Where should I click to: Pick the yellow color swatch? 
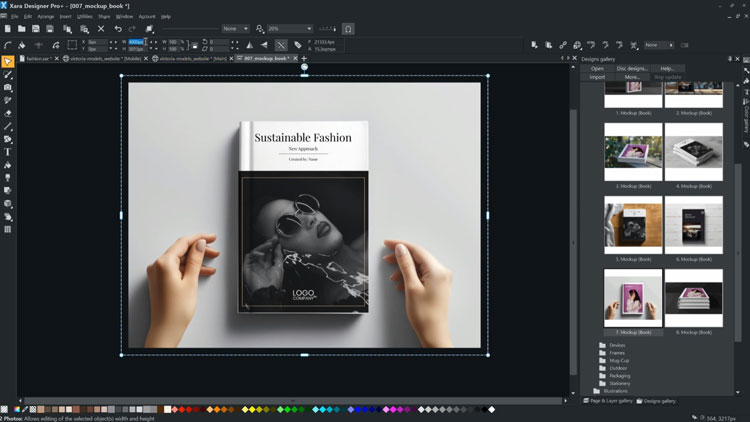click(x=252, y=410)
